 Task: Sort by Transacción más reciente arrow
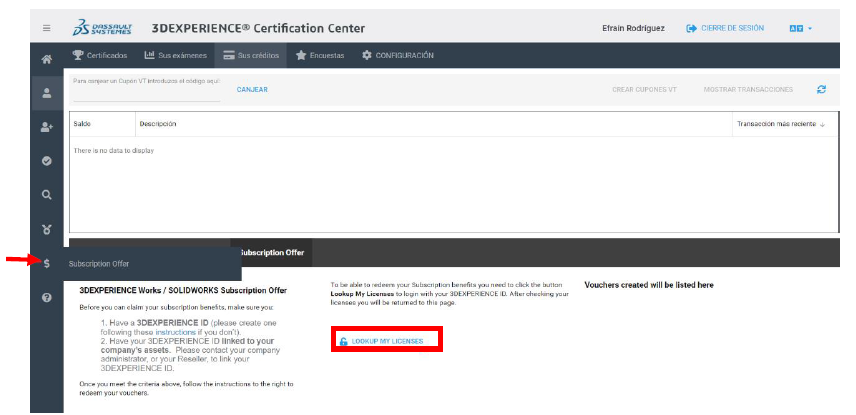pos(823,124)
